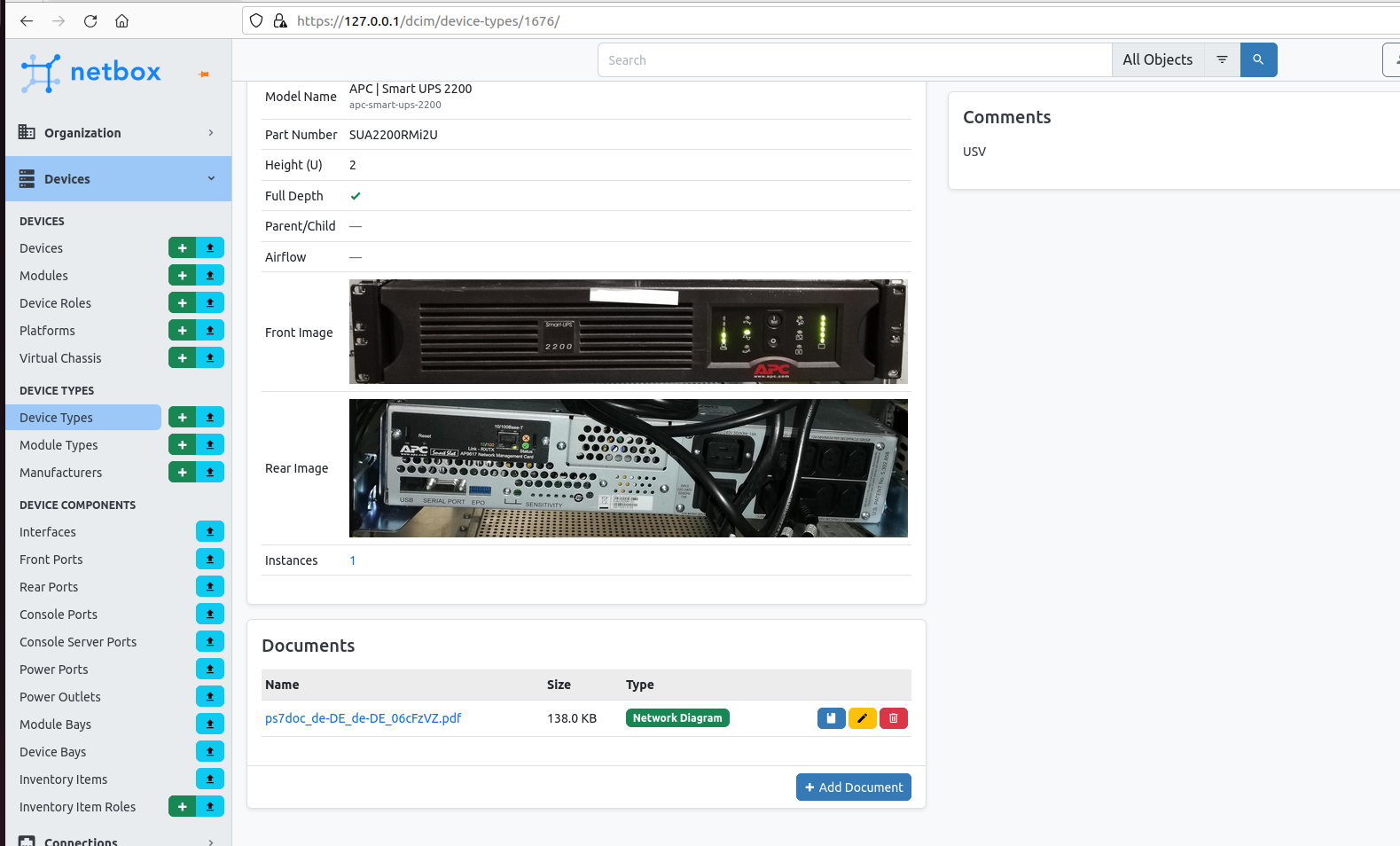Open Virtual Chassis in the sidebar
1400x846 pixels.
pyautogui.click(x=60, y=358)
